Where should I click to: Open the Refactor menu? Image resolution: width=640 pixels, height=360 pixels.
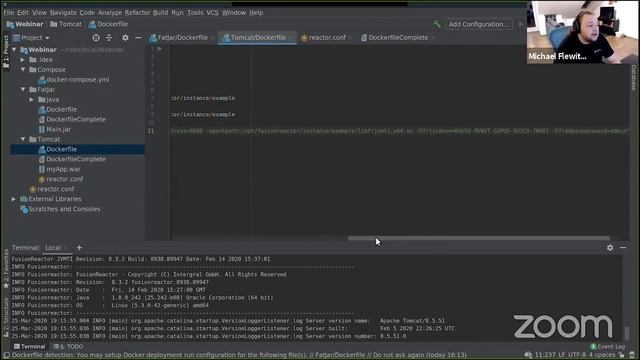click(x=137, y=13)
